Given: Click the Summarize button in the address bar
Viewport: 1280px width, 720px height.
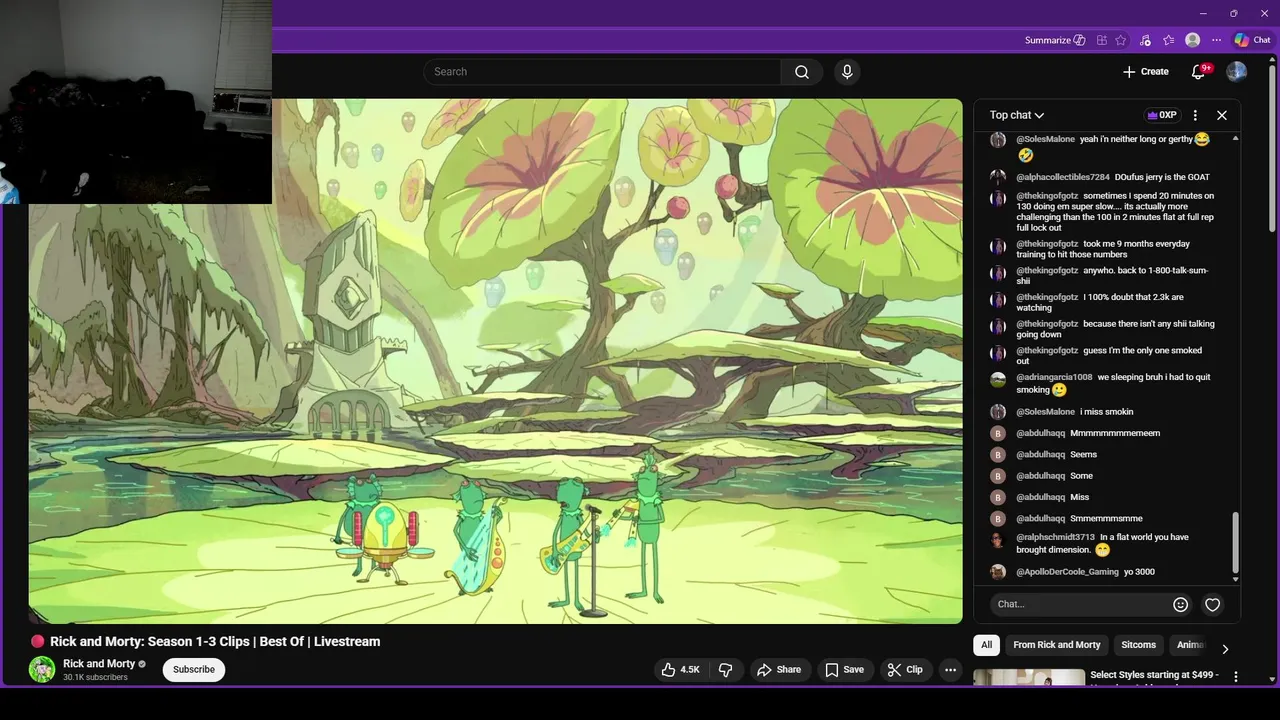Looking at the screenshot, I should pos(1055,40).
